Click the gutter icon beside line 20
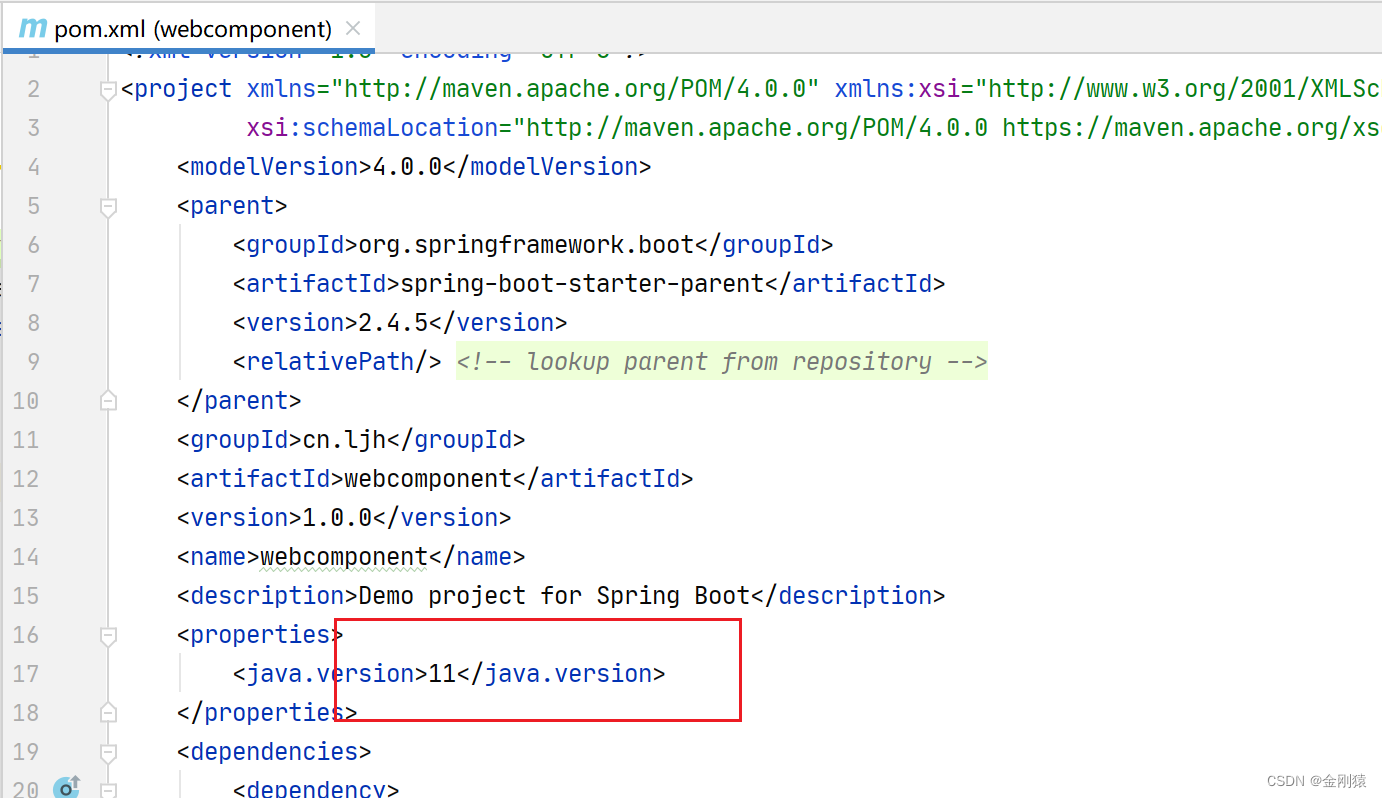Viewport: 1382px width, 798px height. pos(67,788)
